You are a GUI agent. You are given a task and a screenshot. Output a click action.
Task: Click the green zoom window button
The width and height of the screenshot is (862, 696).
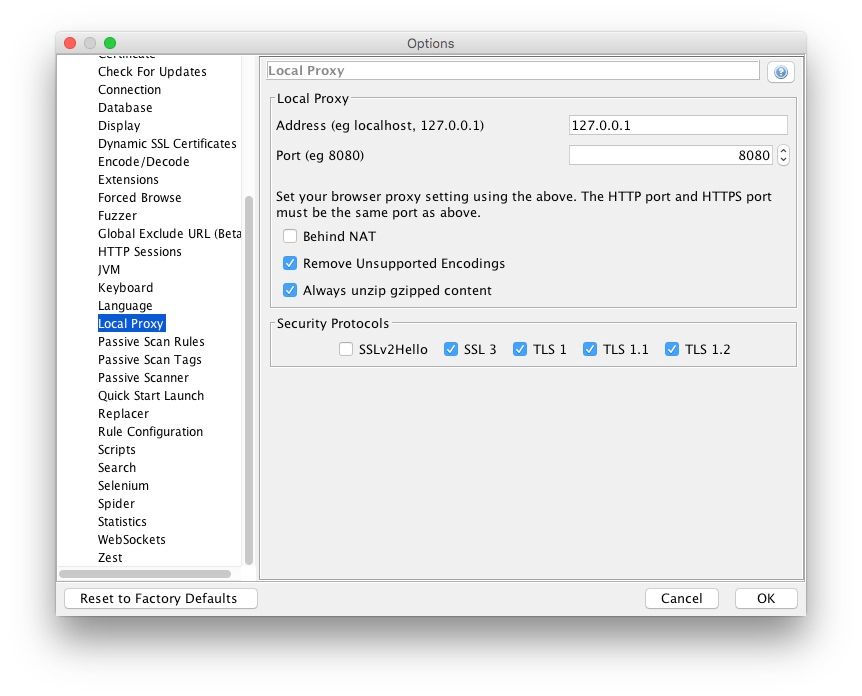tap(110, 43)
